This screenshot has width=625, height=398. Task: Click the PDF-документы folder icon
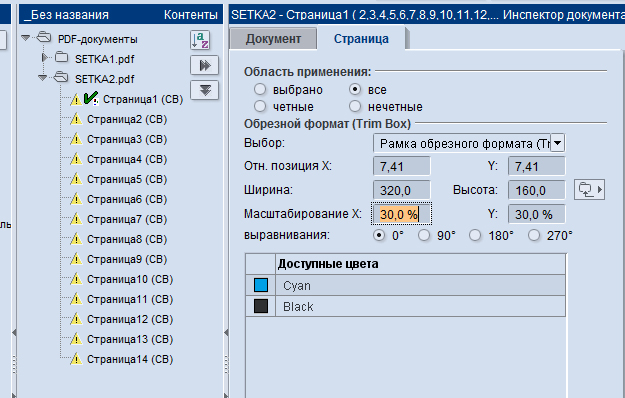[44, 38]
